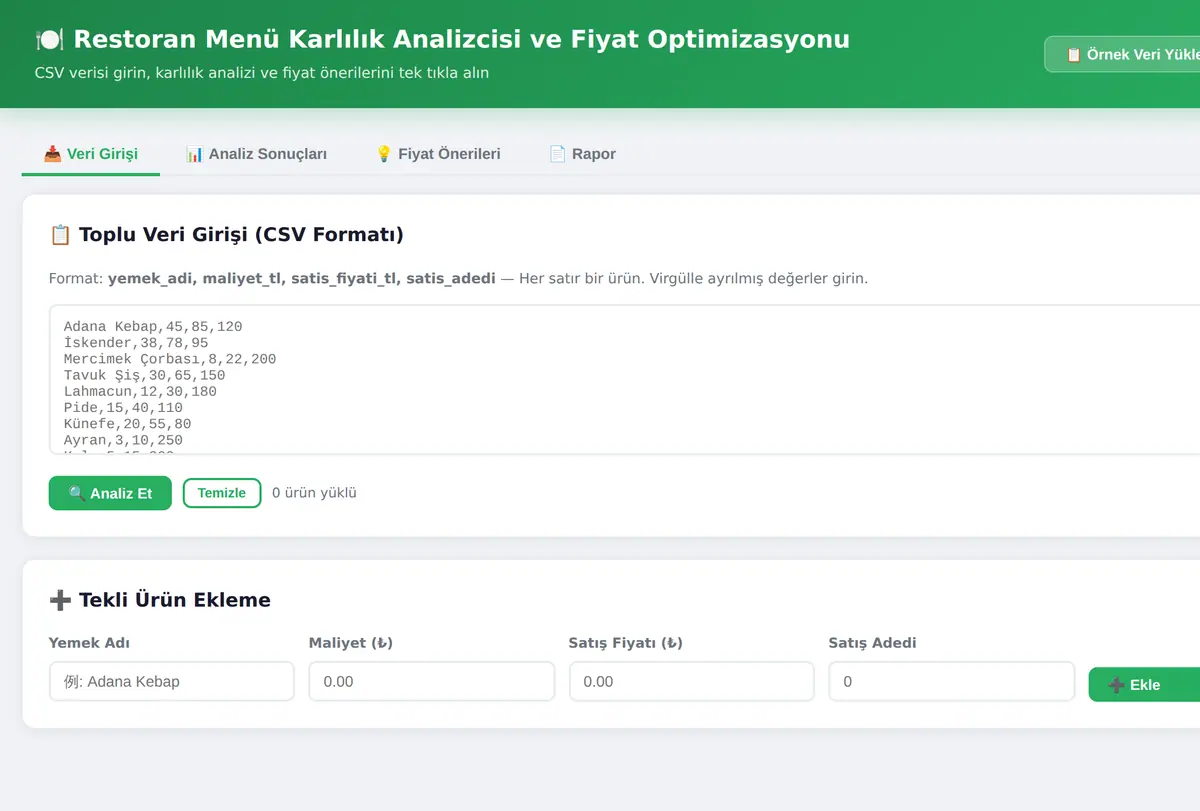This screenshot has height=811, width=1200.
Task: Click the Maliyet (₺) input field
Action: tap(432, 681)
